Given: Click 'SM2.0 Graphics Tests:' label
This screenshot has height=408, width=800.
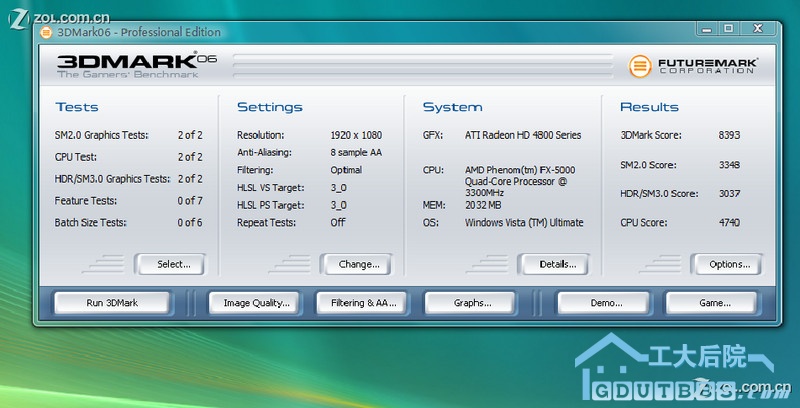Looking at the screenshot, I should pos(102,135).
